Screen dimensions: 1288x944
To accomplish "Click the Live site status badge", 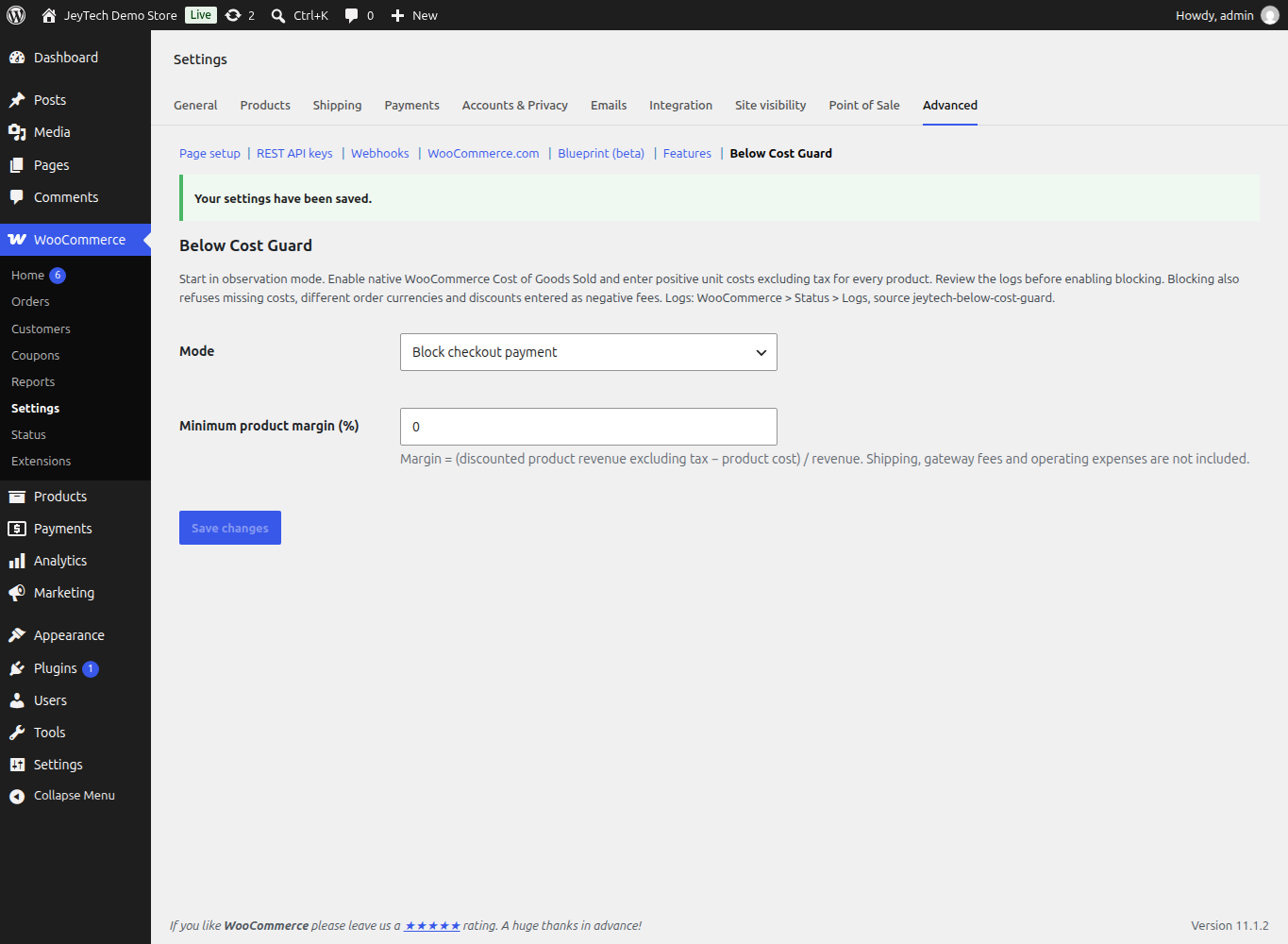I will (201, 15).
